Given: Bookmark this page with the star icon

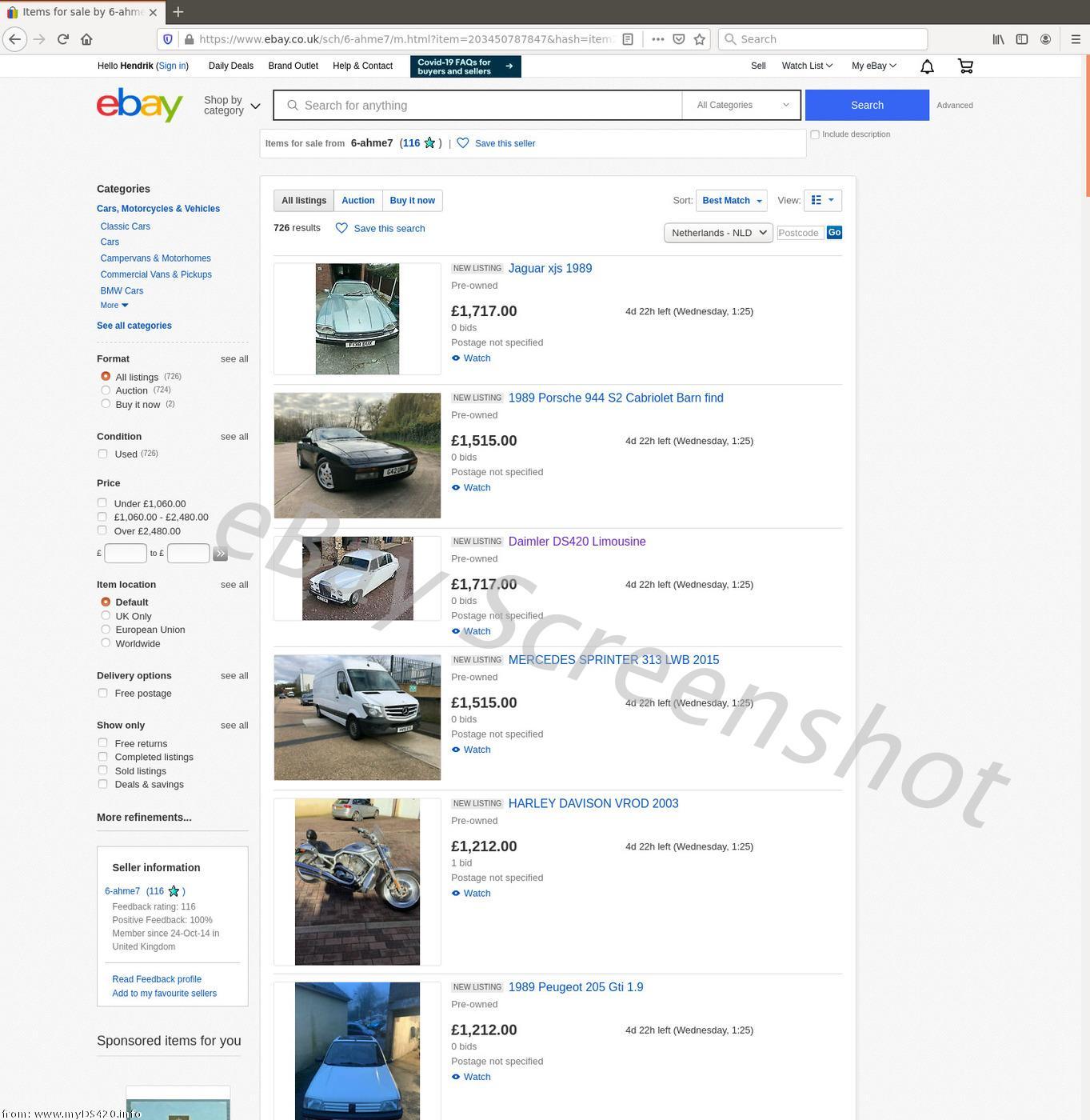Looking at the screenshot, I should 700,39.
